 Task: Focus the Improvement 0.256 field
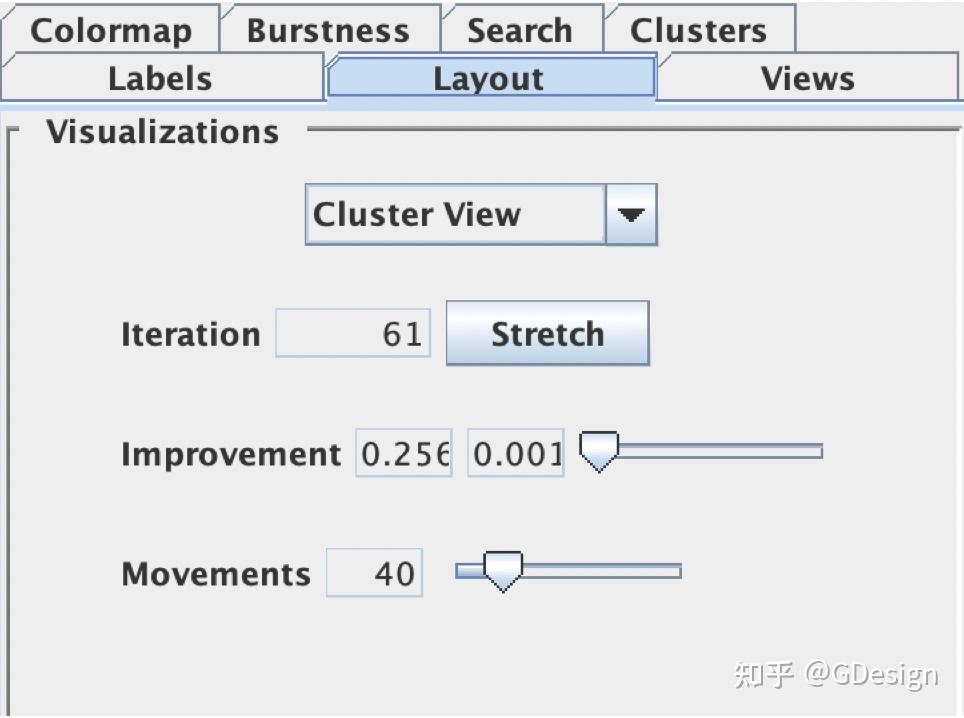(x=404, y=454)
